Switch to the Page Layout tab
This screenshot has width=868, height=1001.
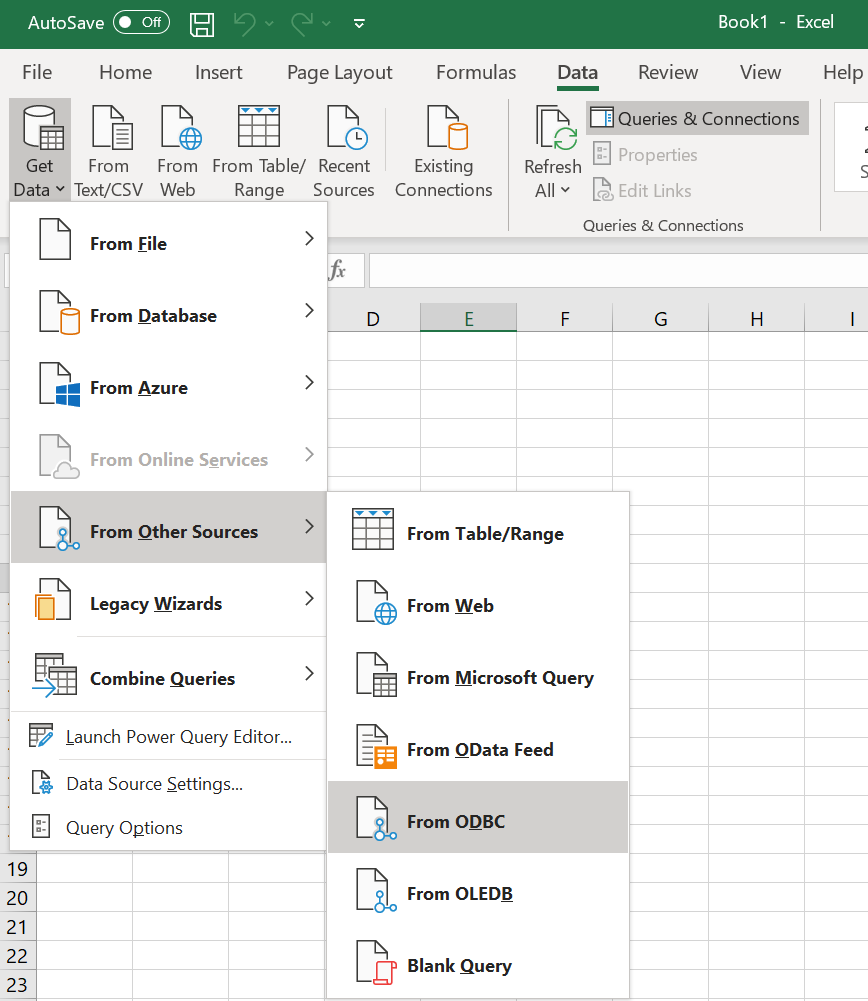click(340, 72)
